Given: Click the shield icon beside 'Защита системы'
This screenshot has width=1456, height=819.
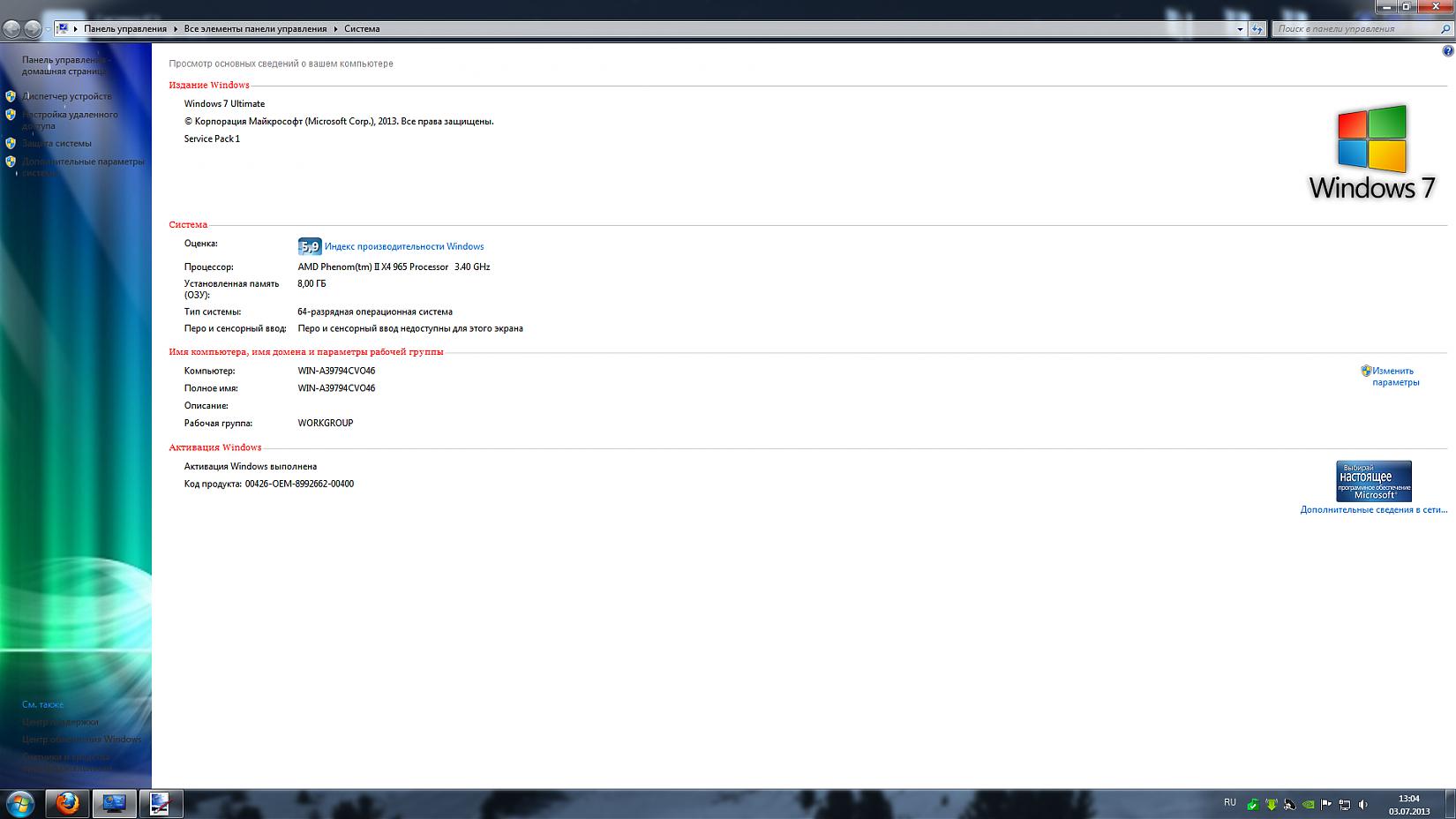Looking at the screenshot, I should point(11,143).
